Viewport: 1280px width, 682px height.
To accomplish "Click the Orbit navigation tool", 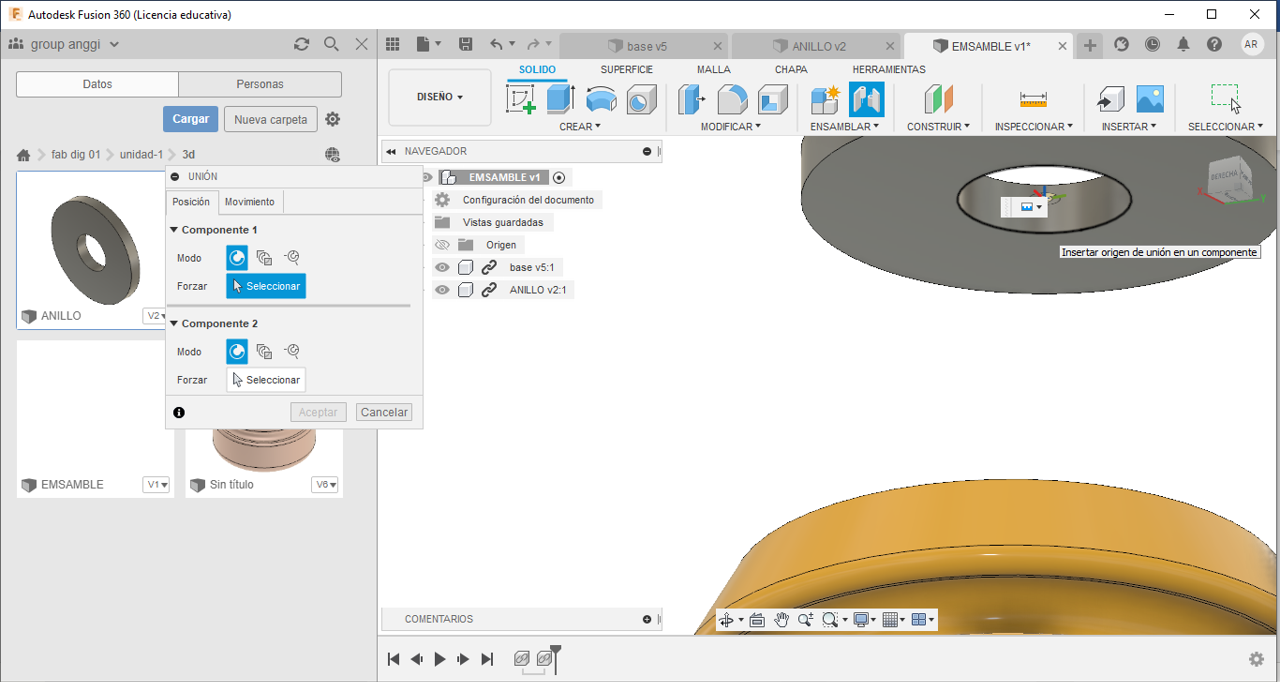I will [727, 620].
